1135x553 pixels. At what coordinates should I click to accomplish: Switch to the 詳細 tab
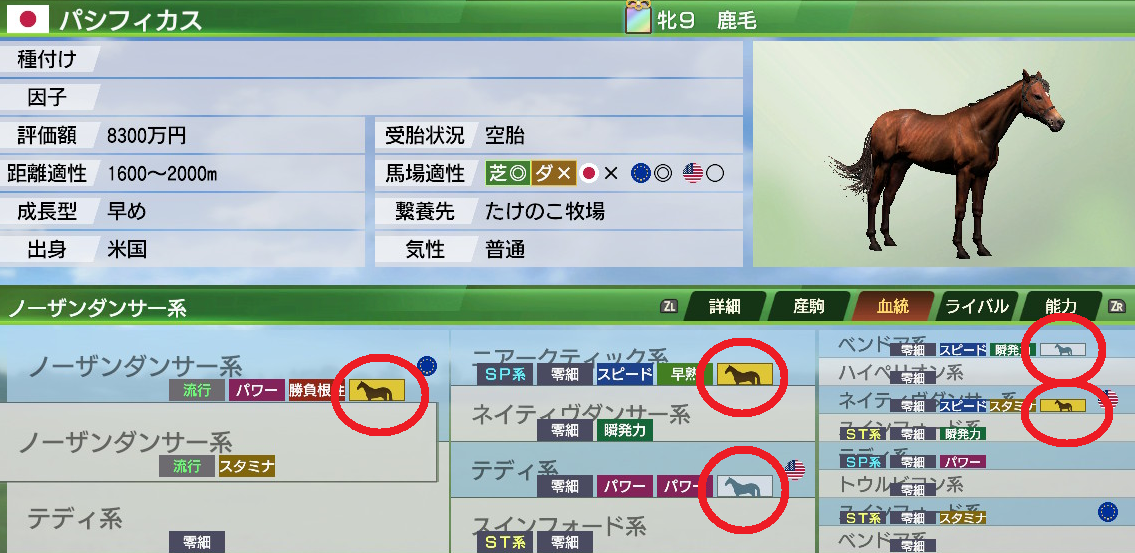click(x=725, y=306)
